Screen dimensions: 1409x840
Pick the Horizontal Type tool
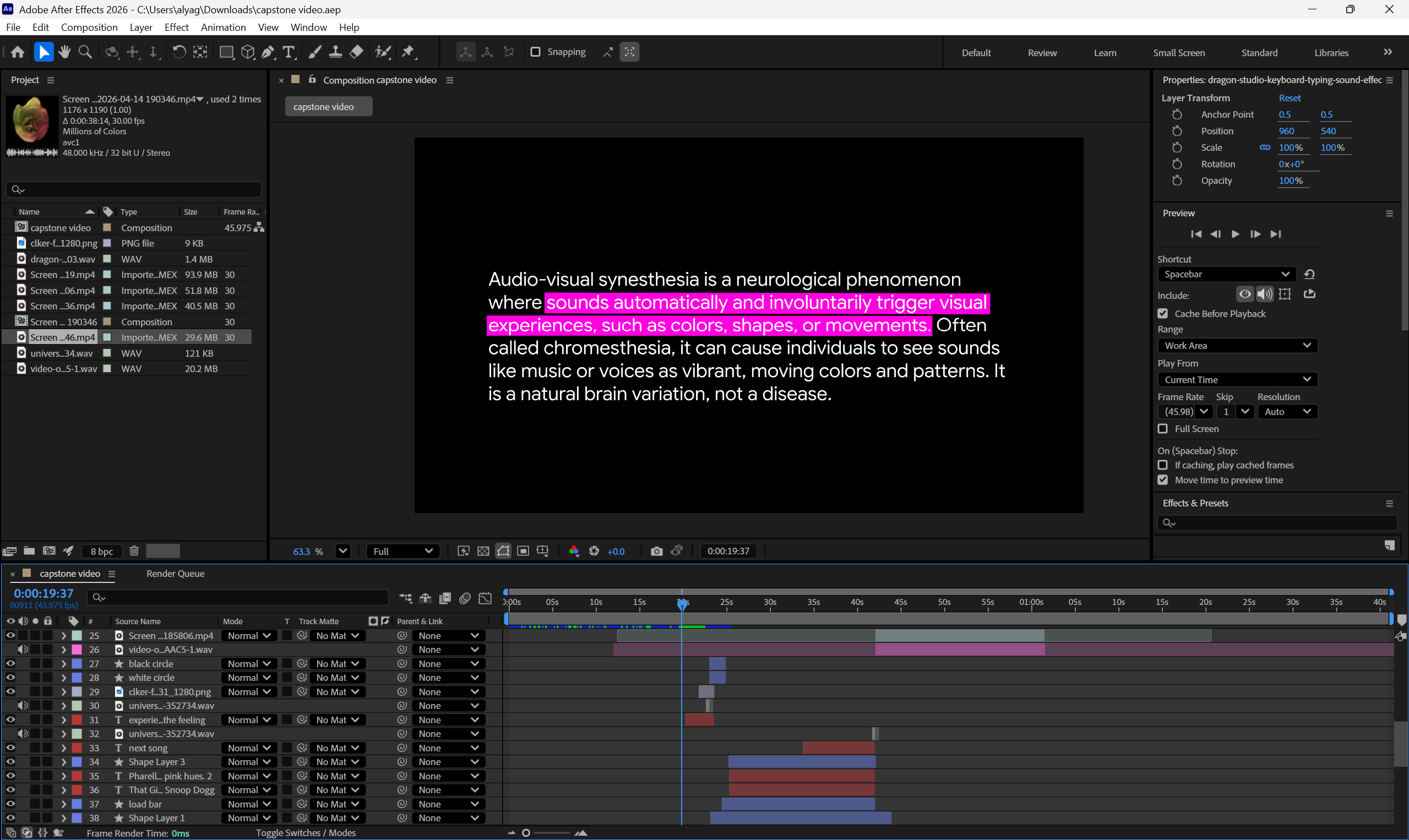coord(289,52)
